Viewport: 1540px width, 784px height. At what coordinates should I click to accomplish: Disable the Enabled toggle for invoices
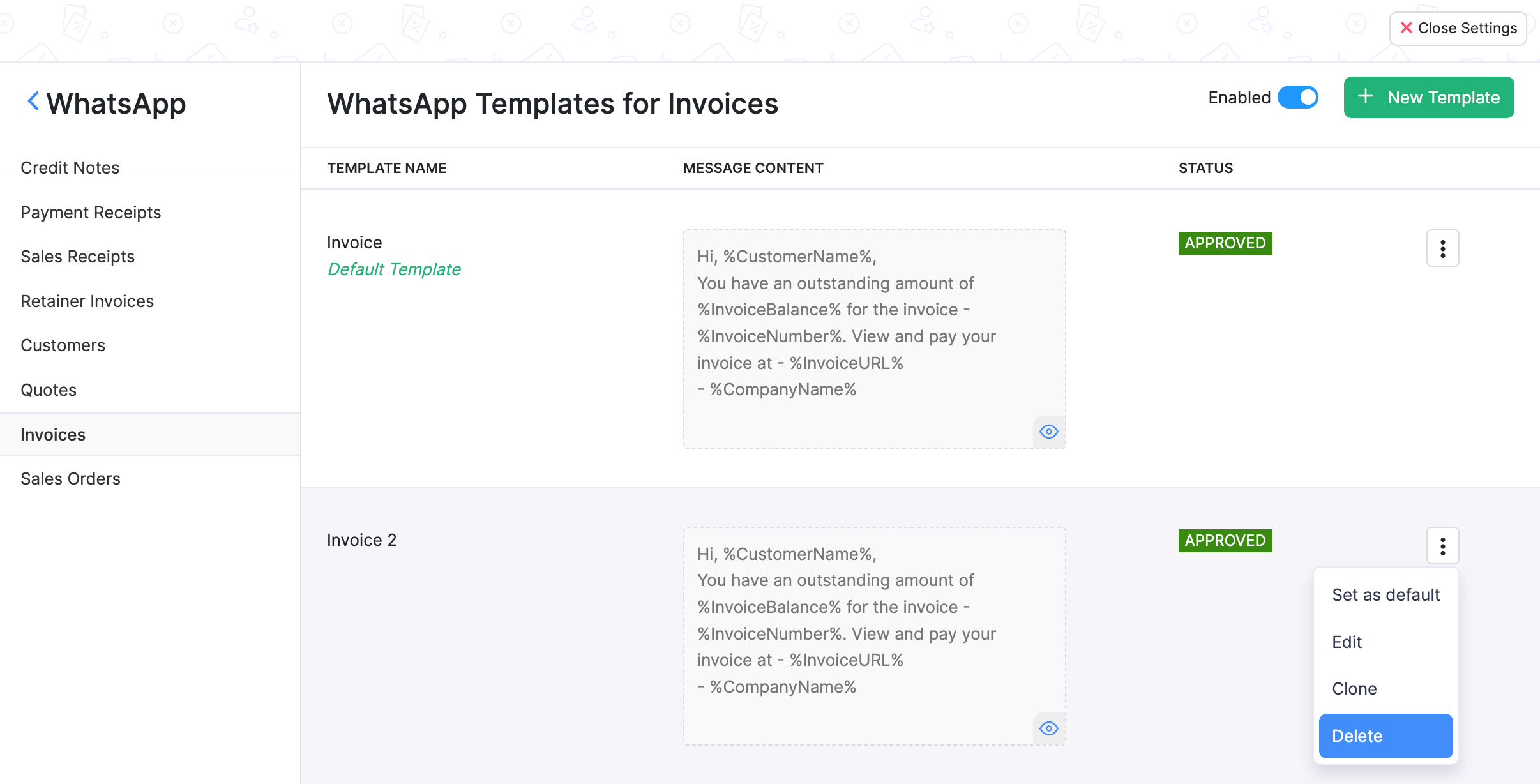pyautogui.click(x=1298, y=97)
